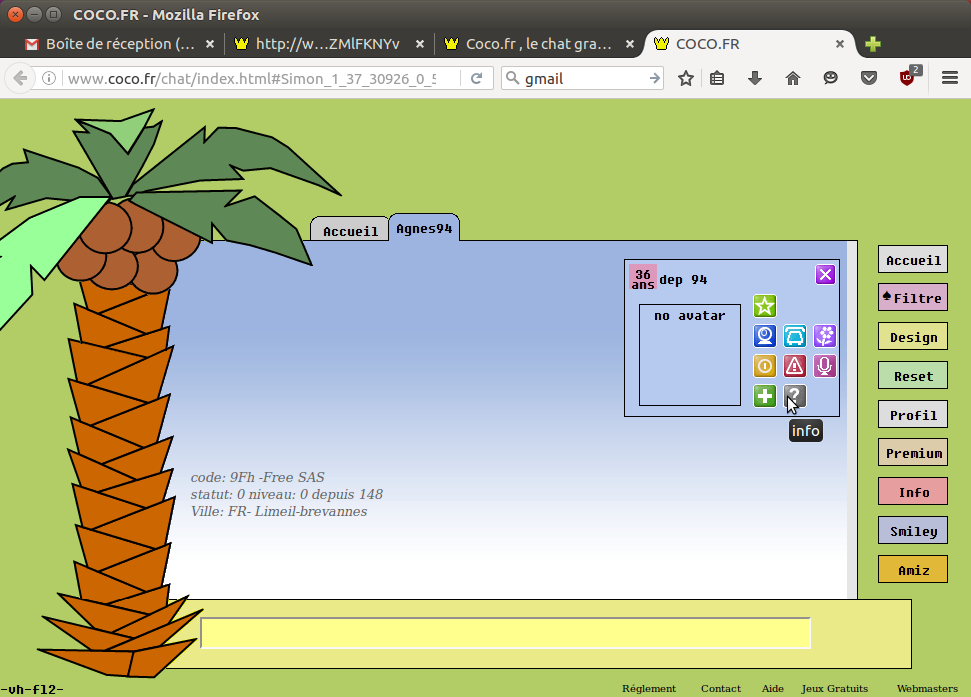Close the active COCO.FR browser tab
Viewport: 971px width, 697px height.
(x=840, y=44)
